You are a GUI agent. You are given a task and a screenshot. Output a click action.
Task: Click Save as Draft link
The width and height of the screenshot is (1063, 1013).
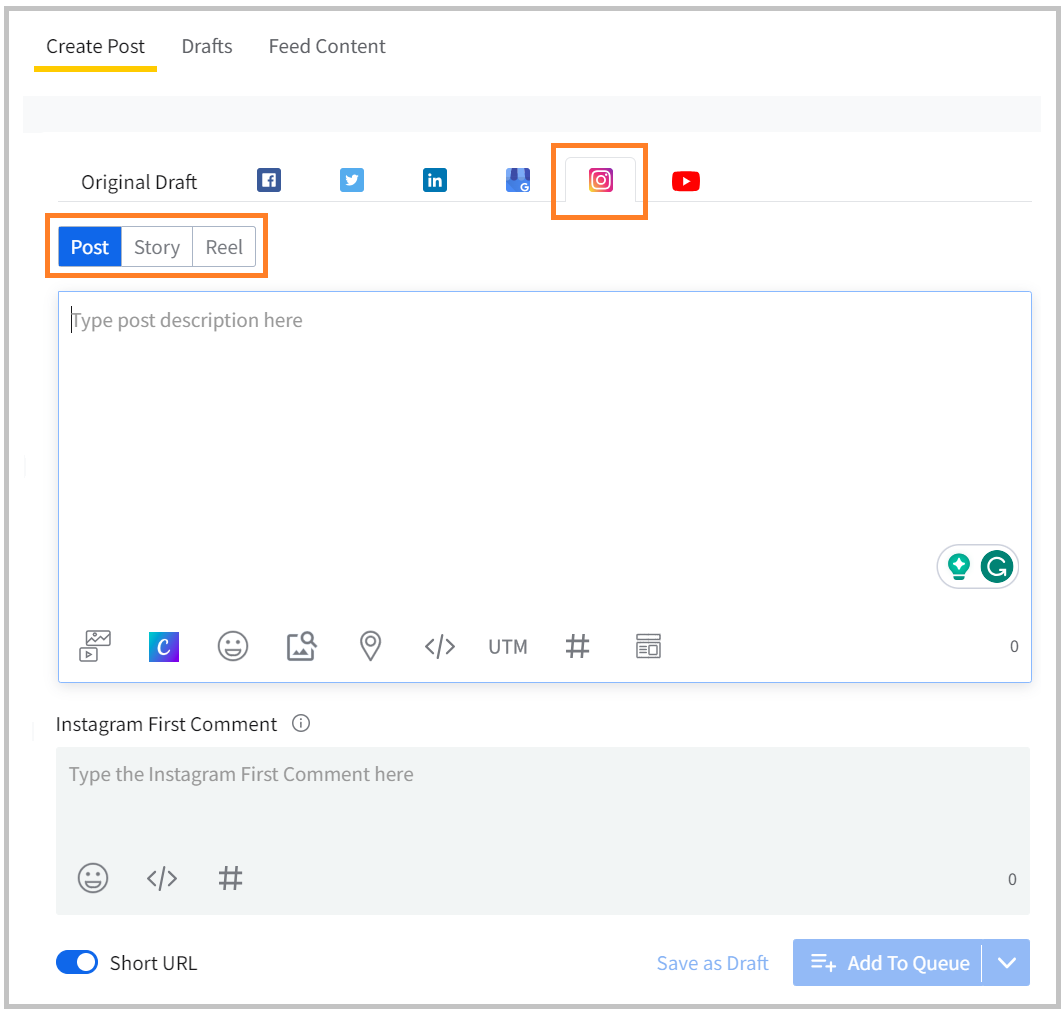coord(712,963)
